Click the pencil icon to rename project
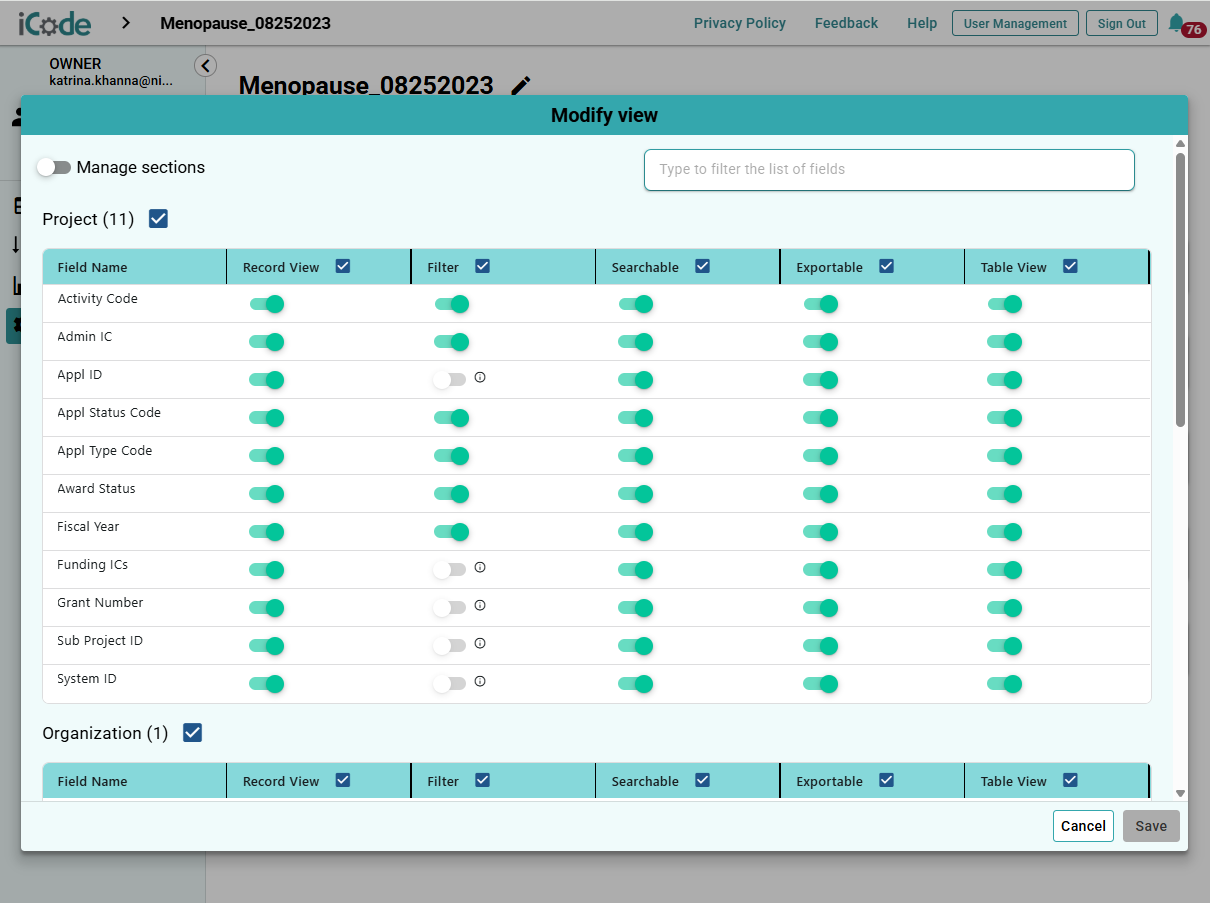Viewport: 1210px width, 903px height. pyautogui.click(x=520, y=86)
